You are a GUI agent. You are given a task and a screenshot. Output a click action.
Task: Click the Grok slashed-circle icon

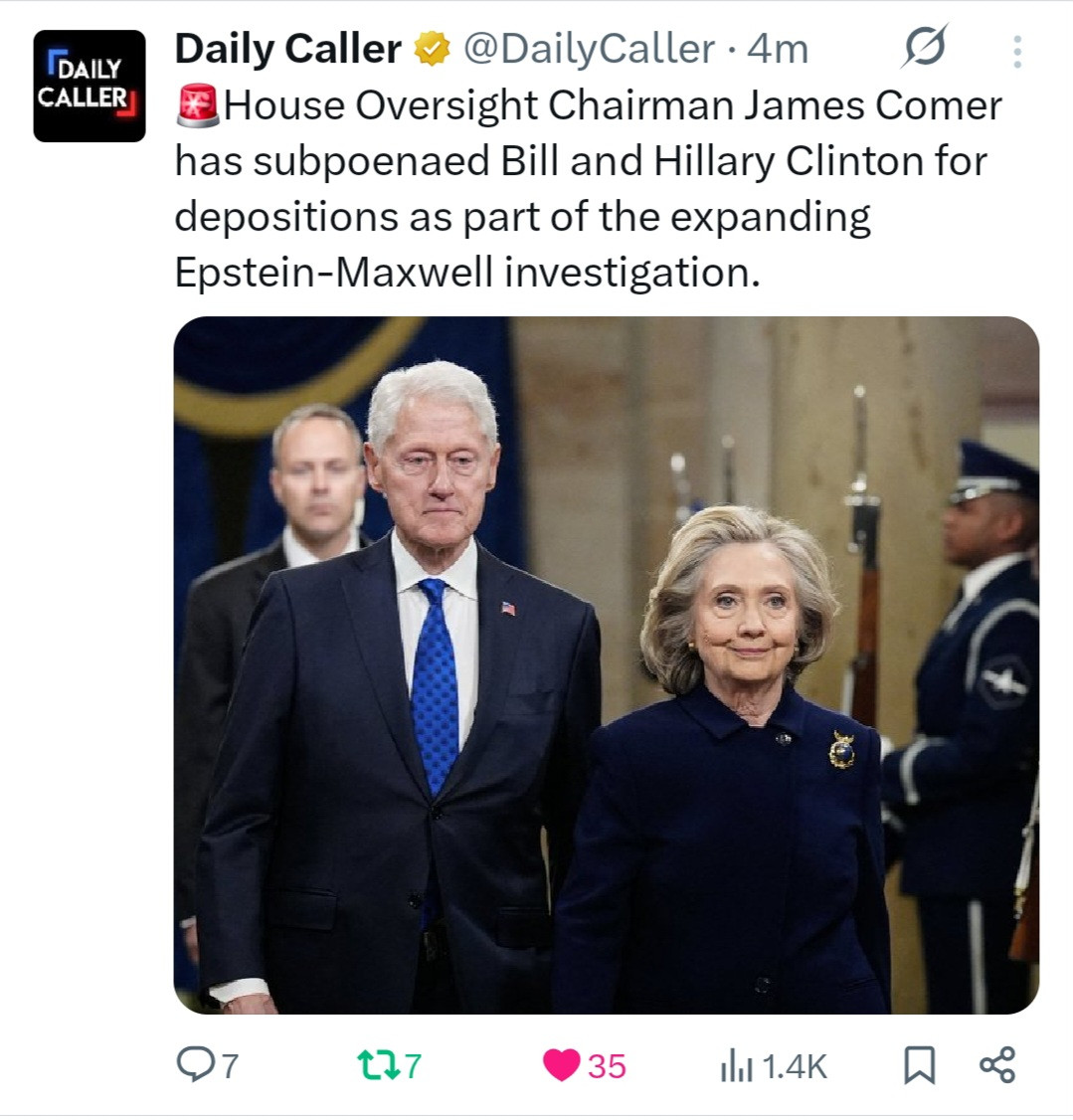point(925,47)
